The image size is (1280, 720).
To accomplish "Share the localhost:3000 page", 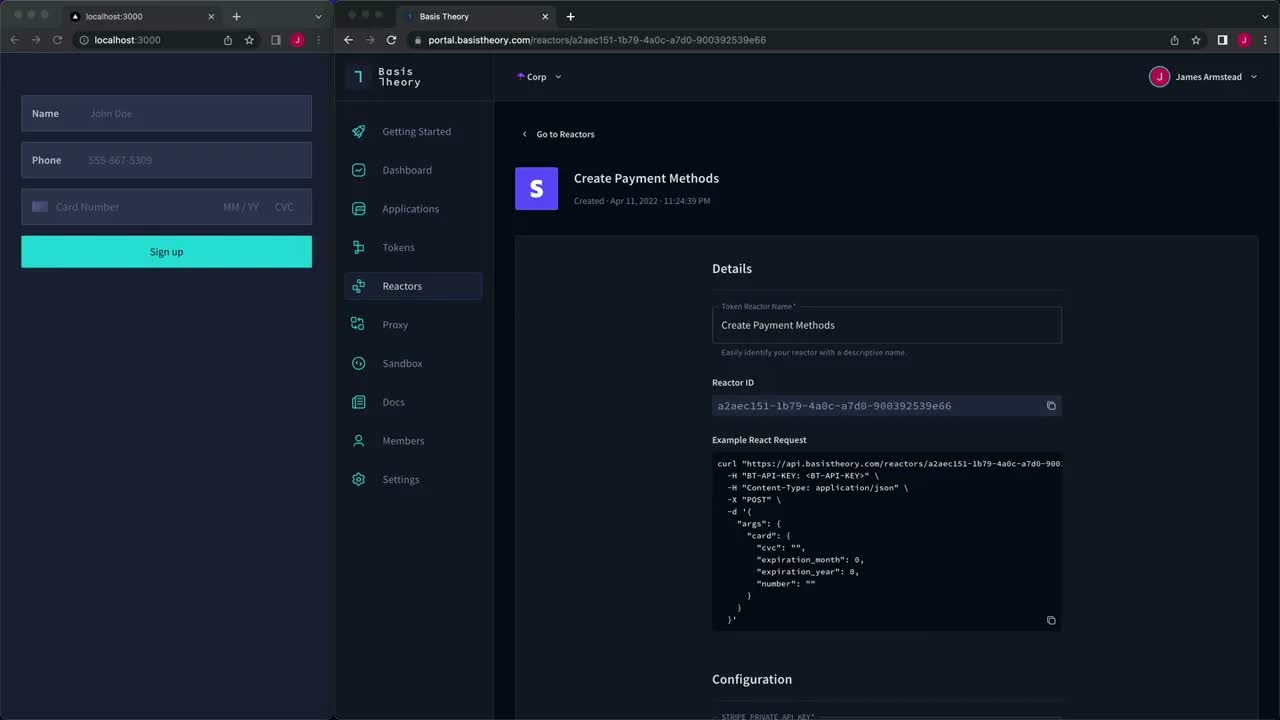I will (x=227, y=40).
